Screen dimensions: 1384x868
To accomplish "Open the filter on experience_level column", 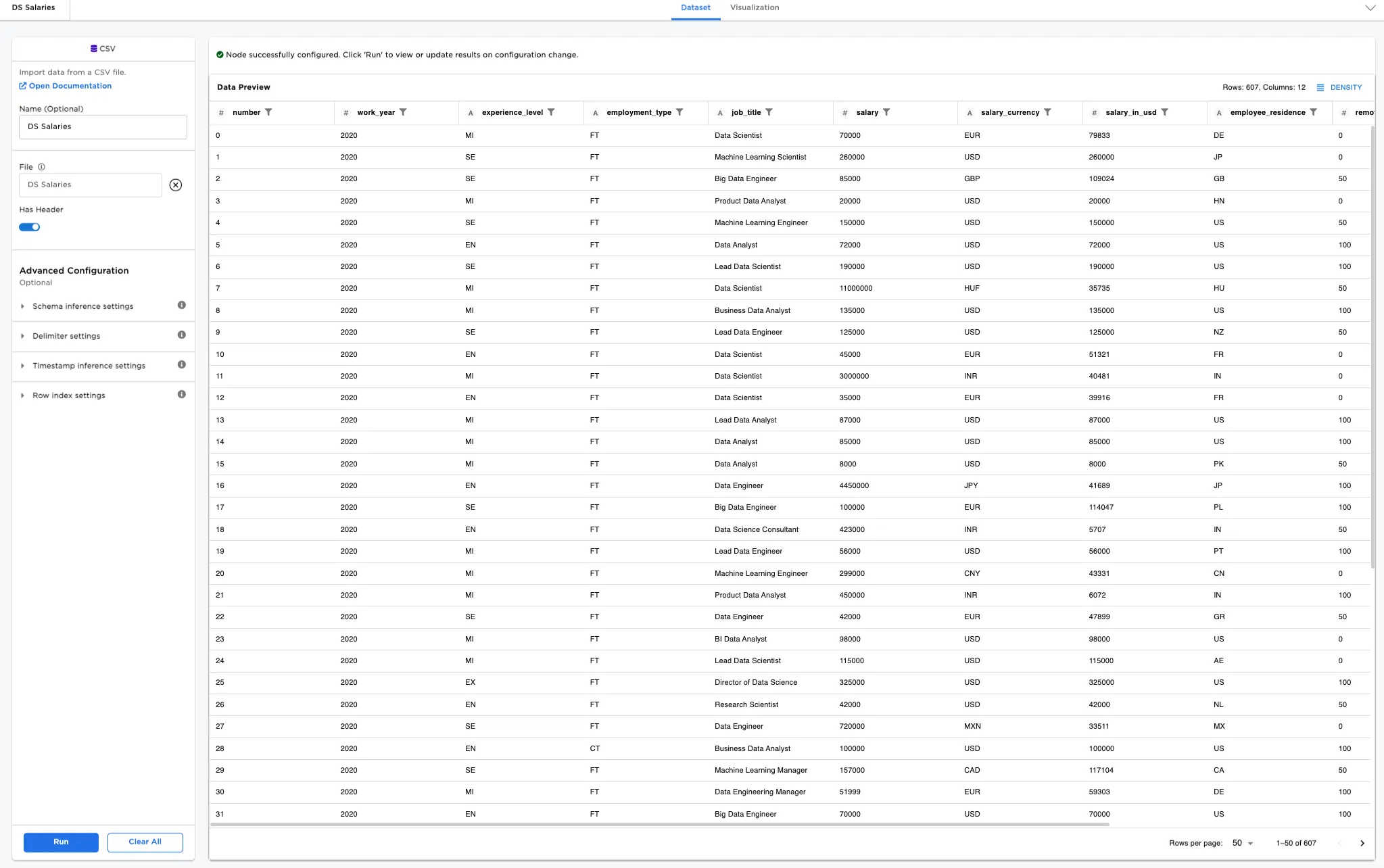I will coord(553,112).
